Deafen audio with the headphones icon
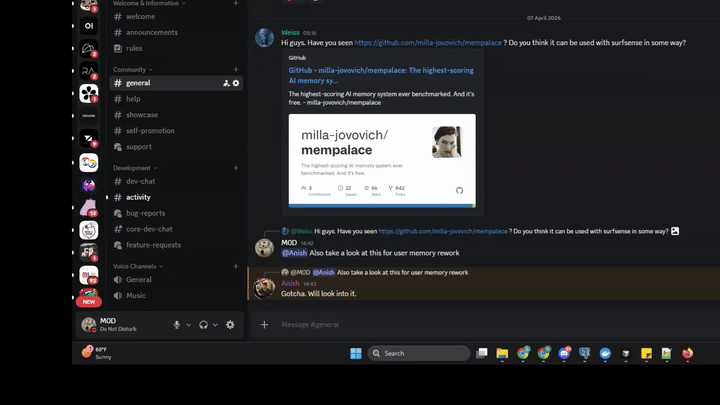The width and height of the screenshot is (720, 405). coord(203,325)
